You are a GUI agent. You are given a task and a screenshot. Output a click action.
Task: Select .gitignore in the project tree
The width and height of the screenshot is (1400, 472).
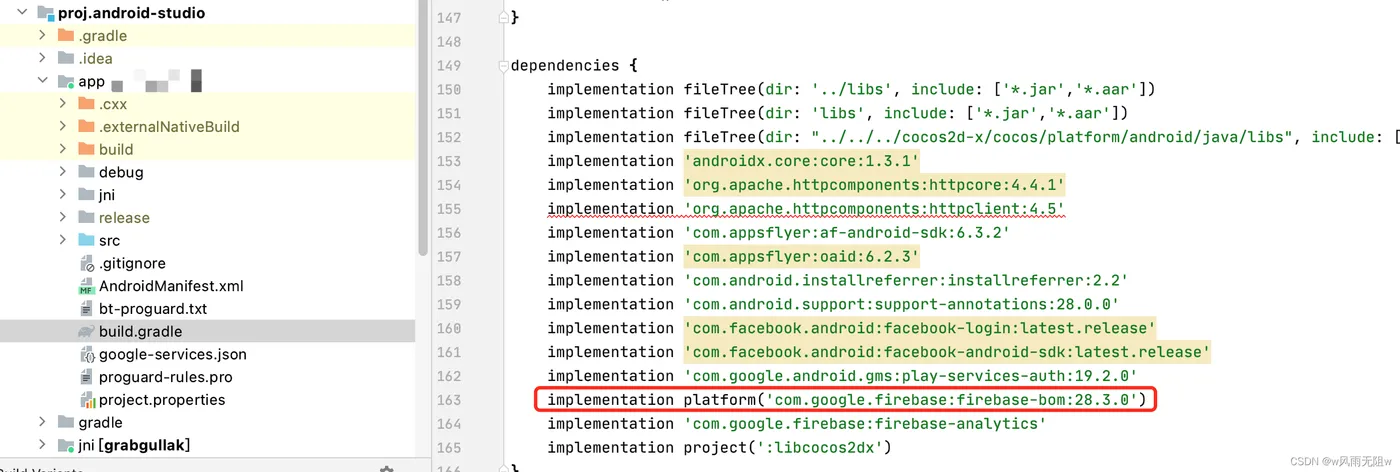(132, 263)
